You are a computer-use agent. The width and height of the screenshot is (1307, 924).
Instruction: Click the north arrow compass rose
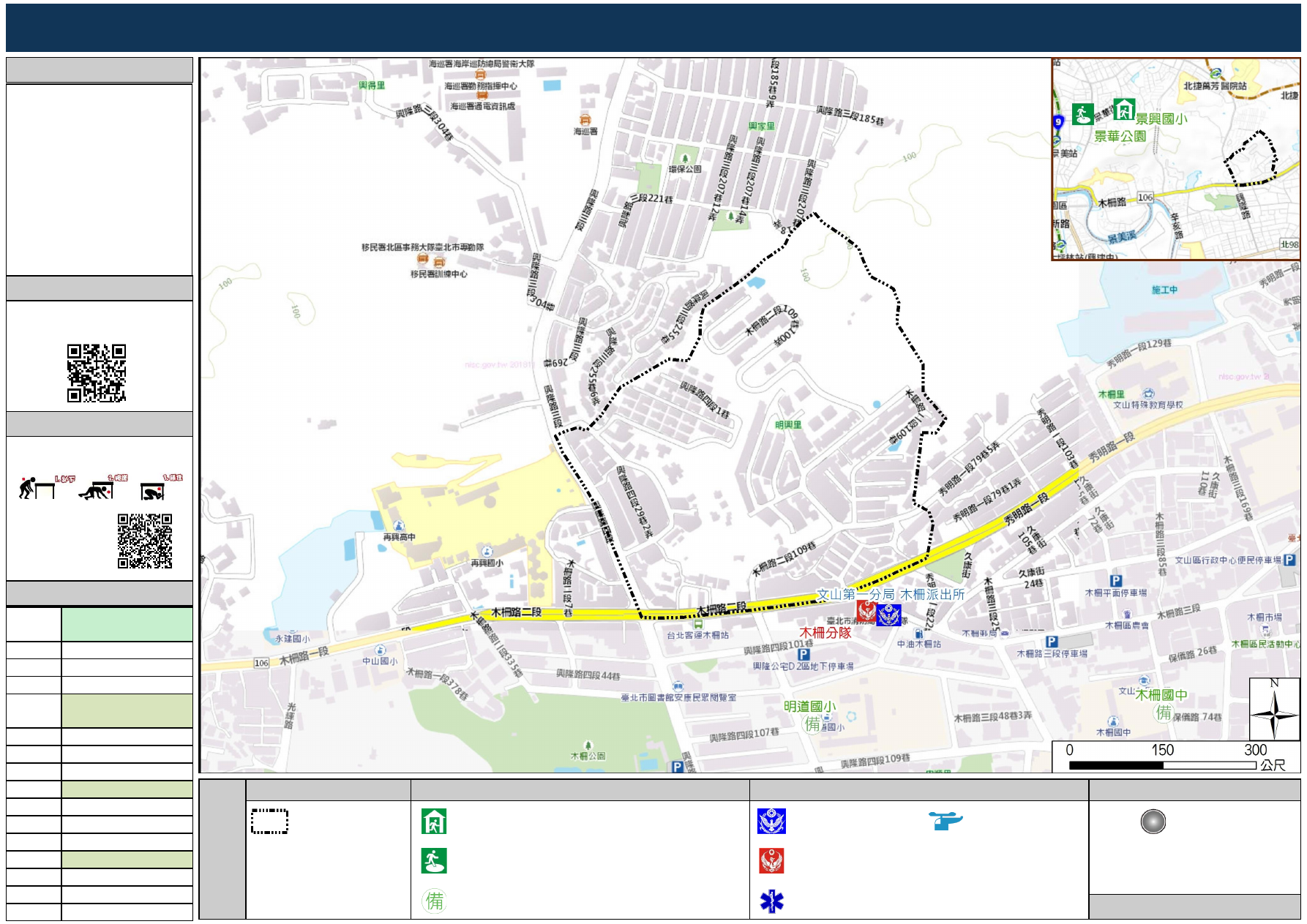point(1274,709)
